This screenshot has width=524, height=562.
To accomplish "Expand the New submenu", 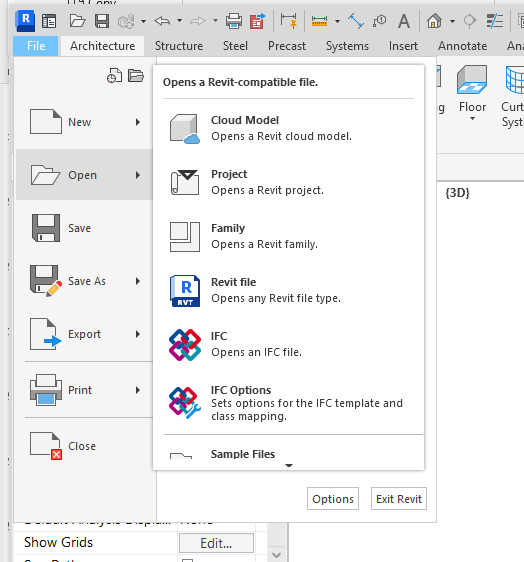I will [x=85, y=122].
